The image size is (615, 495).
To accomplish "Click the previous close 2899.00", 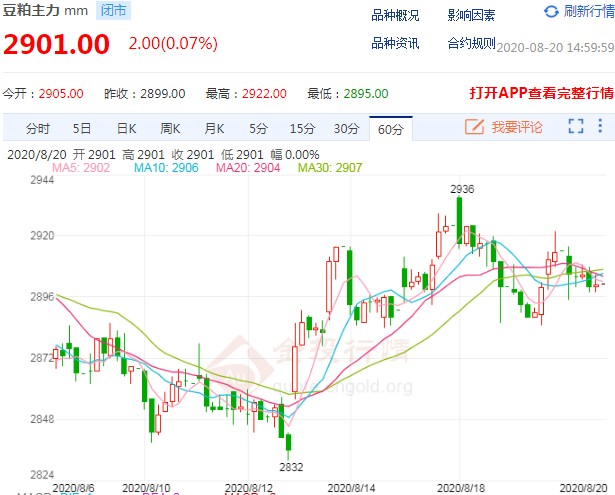I will [163, 94].
